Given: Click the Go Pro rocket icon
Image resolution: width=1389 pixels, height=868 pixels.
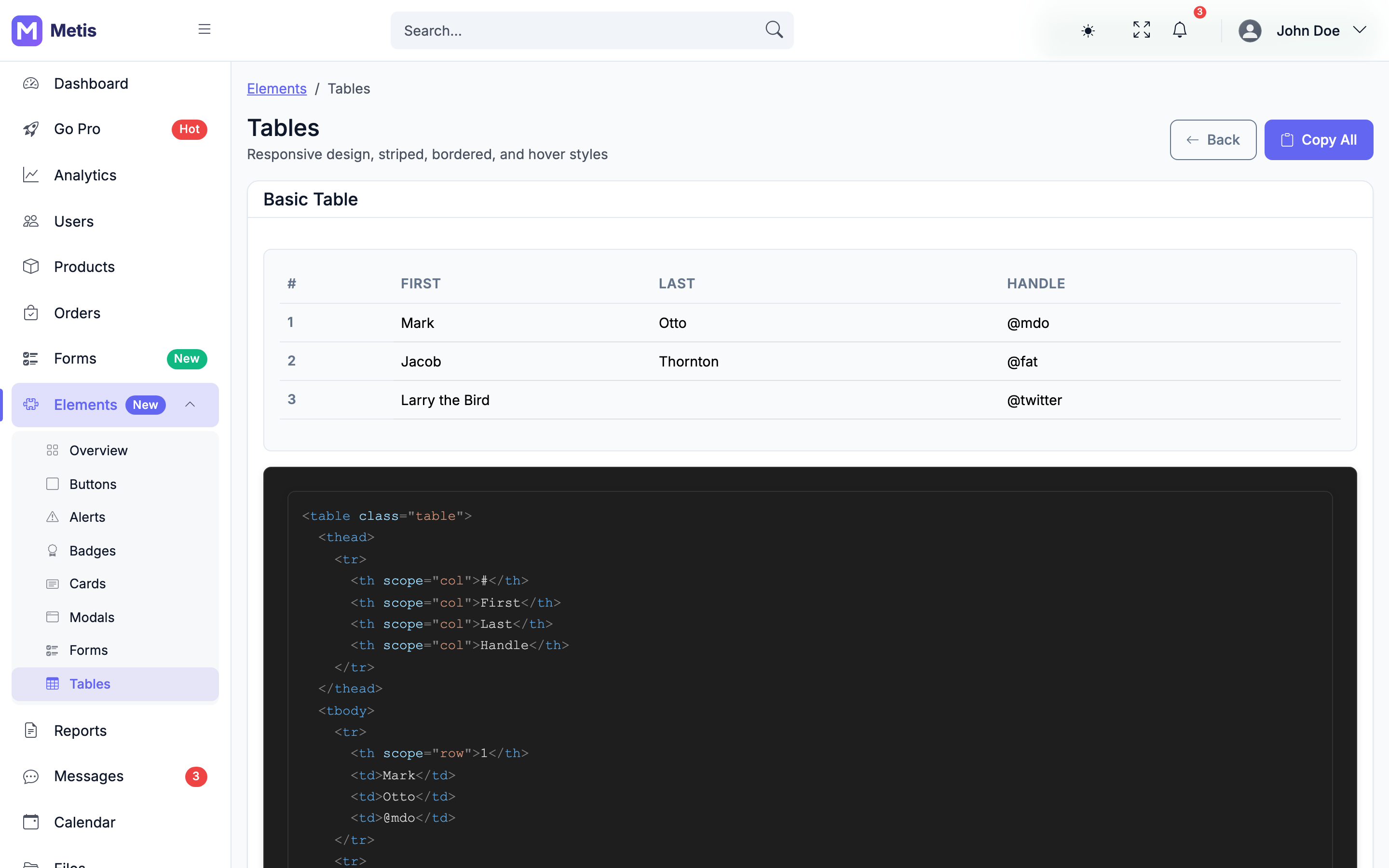Looking at the screenshot, I should (31, 129).
